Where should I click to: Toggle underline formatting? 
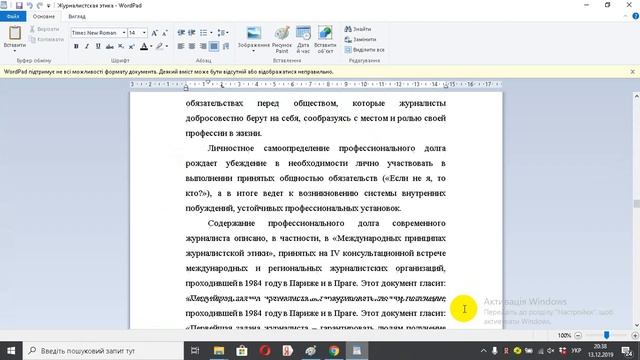[x=98, y=47]
